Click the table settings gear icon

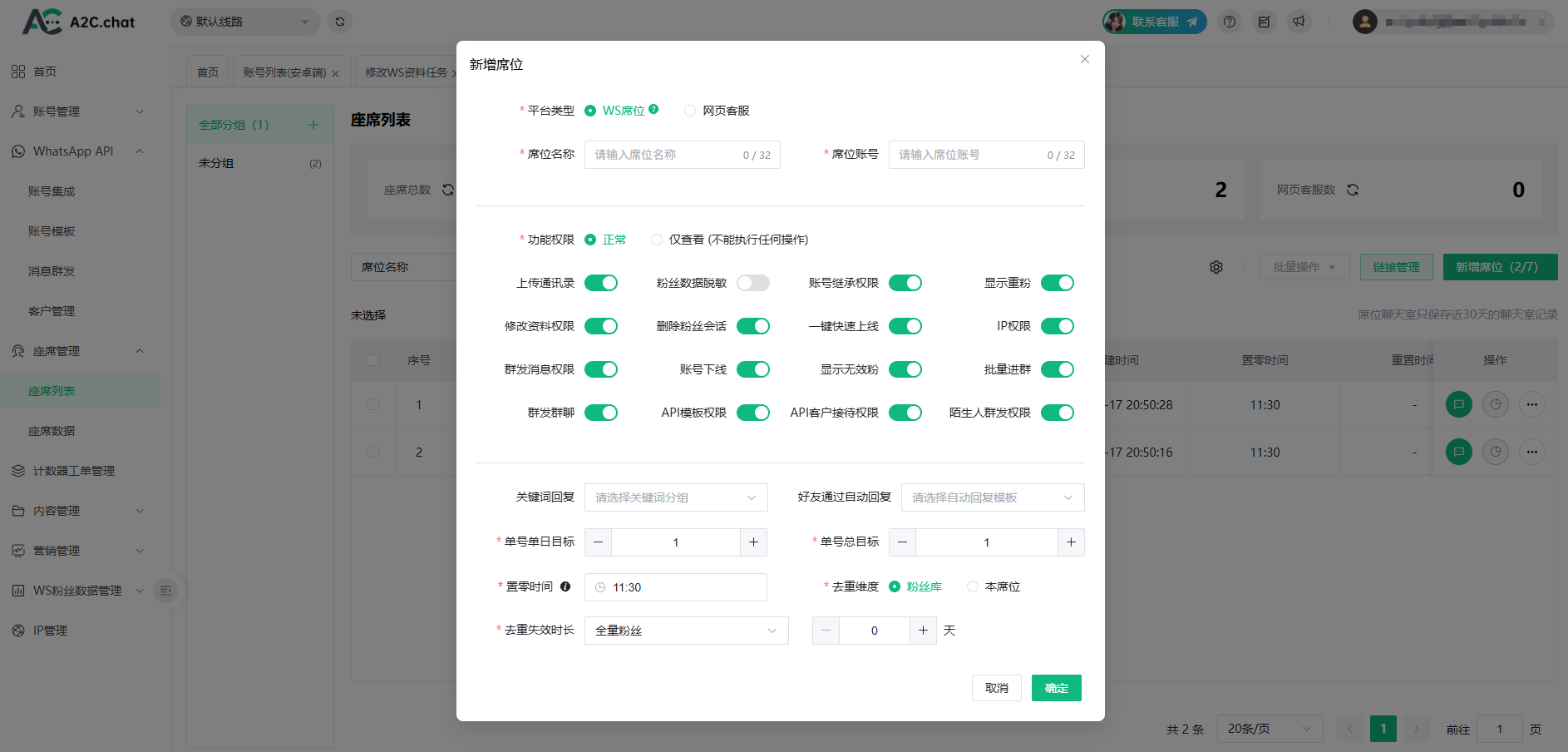[1216, 267]
